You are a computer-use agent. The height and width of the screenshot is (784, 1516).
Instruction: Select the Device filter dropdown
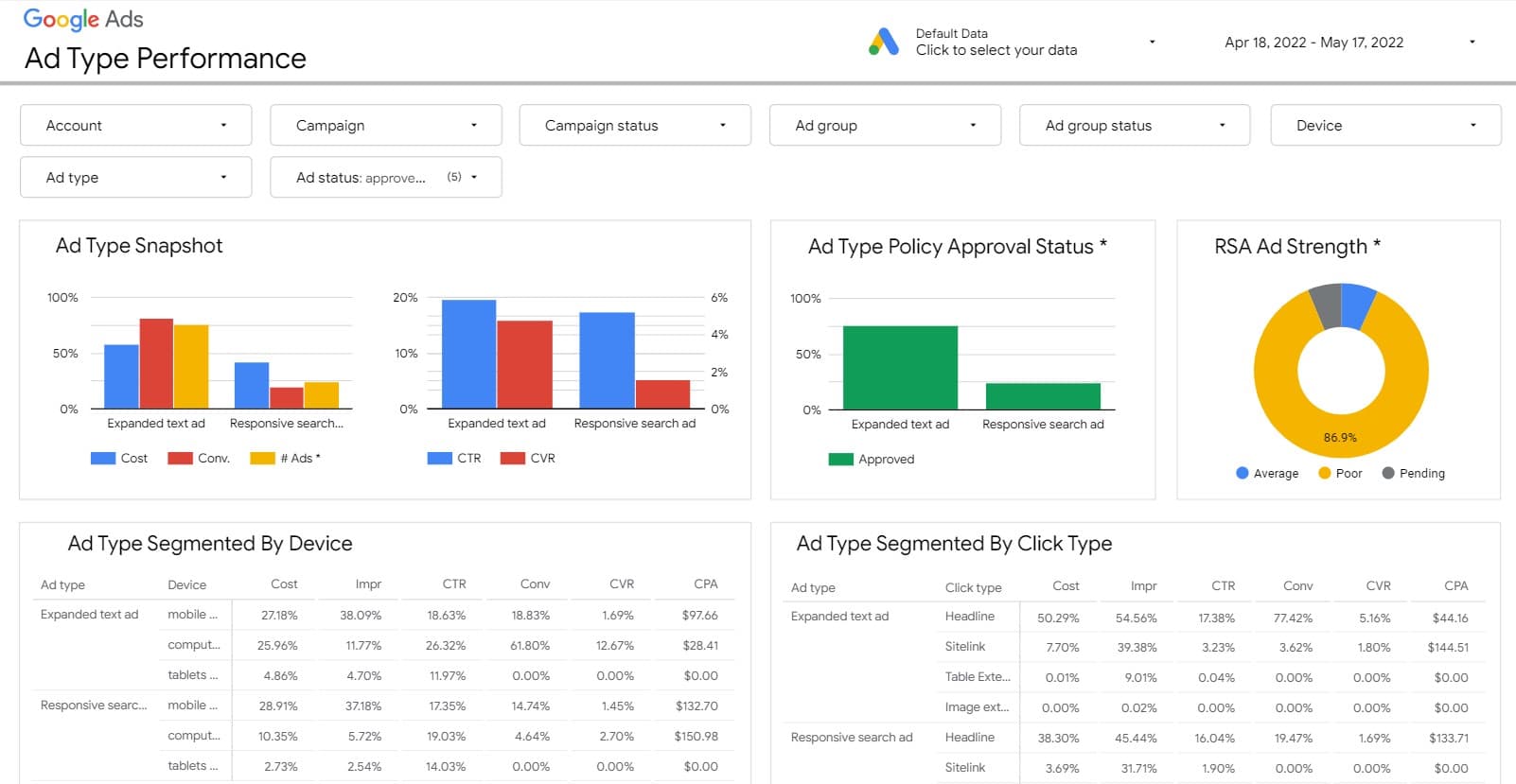[1384, 126]
